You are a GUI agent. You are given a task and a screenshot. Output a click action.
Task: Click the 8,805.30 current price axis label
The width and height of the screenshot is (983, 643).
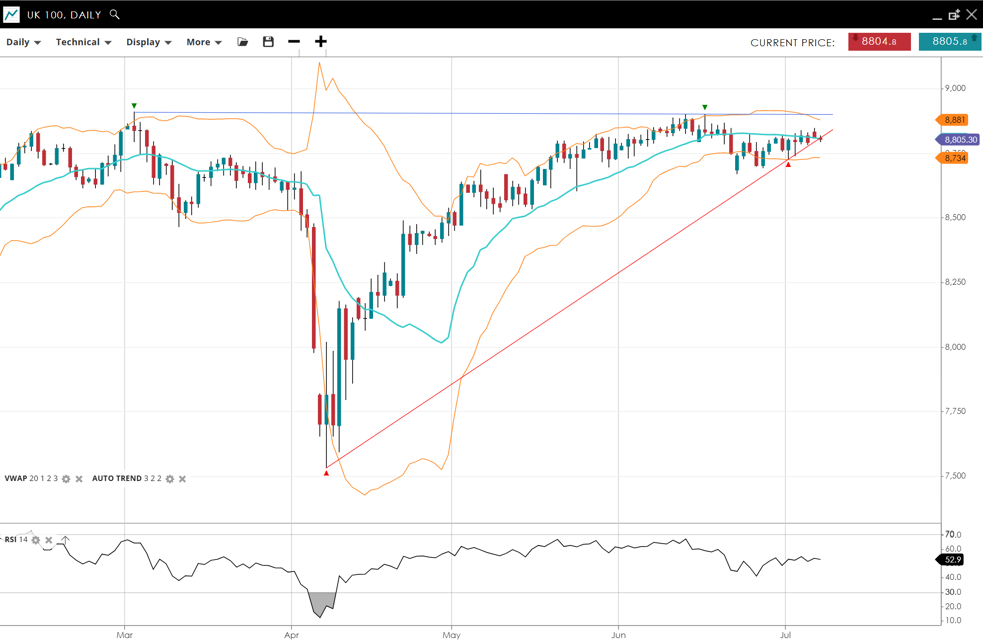click(x=958, y=140)
